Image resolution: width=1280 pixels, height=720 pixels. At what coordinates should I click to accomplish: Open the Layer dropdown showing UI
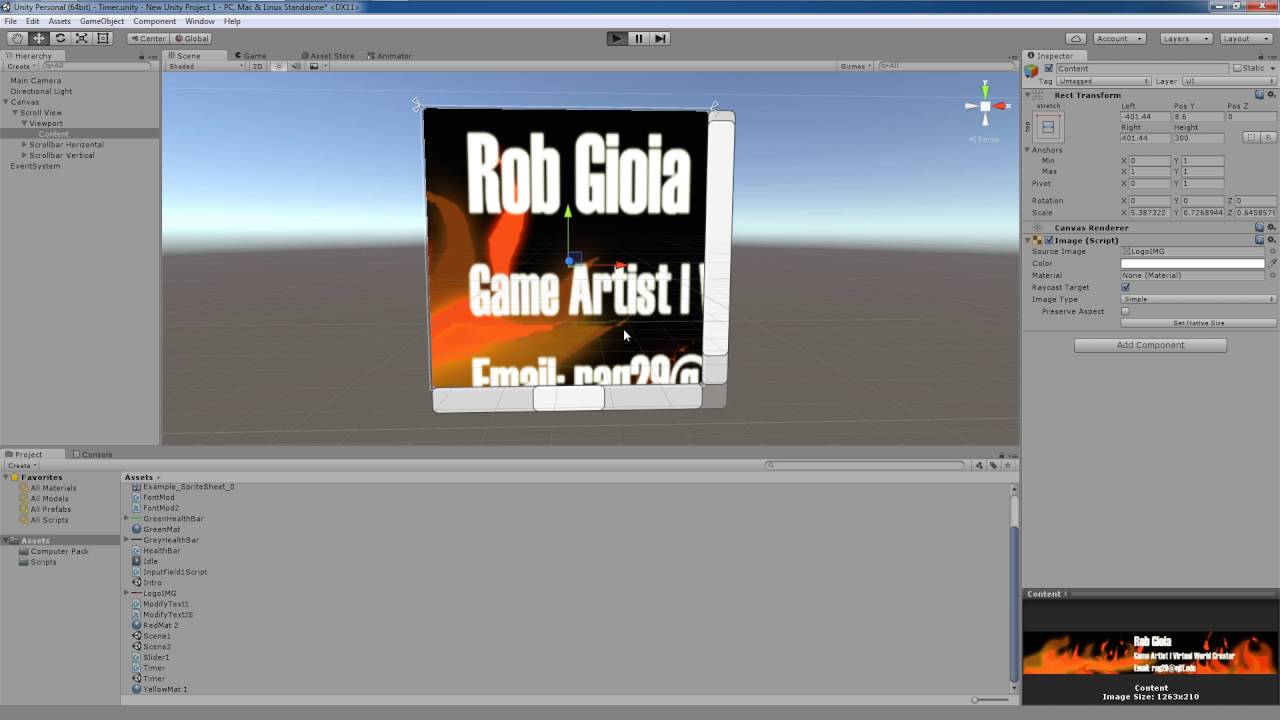click(1229, 81)
